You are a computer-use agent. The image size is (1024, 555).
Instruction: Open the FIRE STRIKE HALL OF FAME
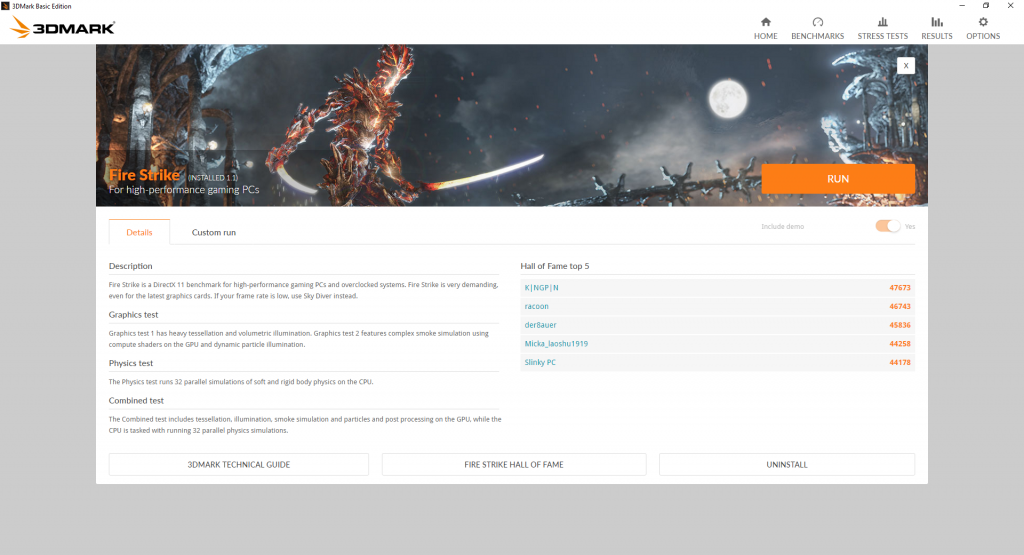pyautogui.click(x=514, y=464)
